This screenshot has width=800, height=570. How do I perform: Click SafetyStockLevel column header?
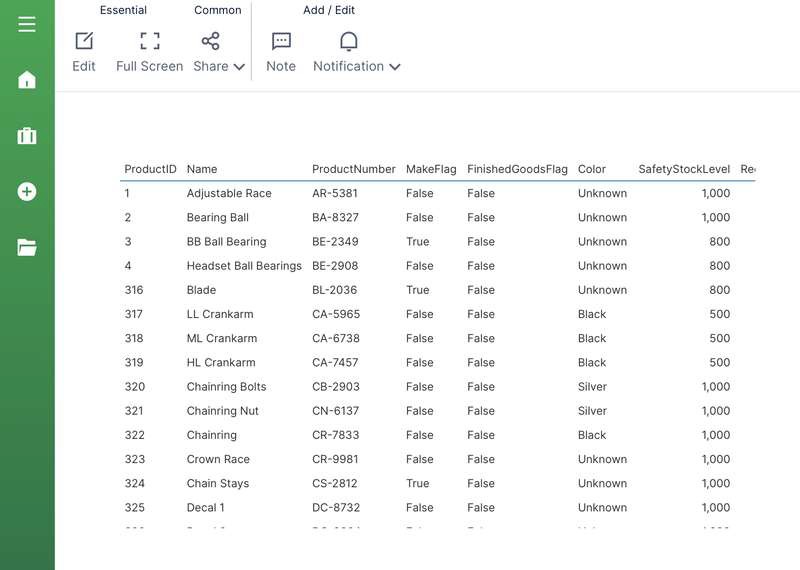pos(684,169)
